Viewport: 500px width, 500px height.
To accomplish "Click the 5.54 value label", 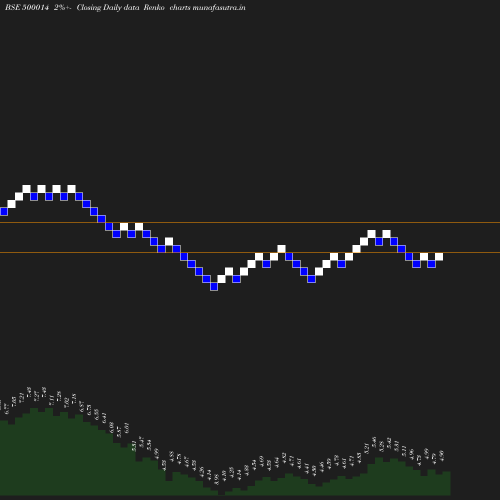I will pos(149,445).
